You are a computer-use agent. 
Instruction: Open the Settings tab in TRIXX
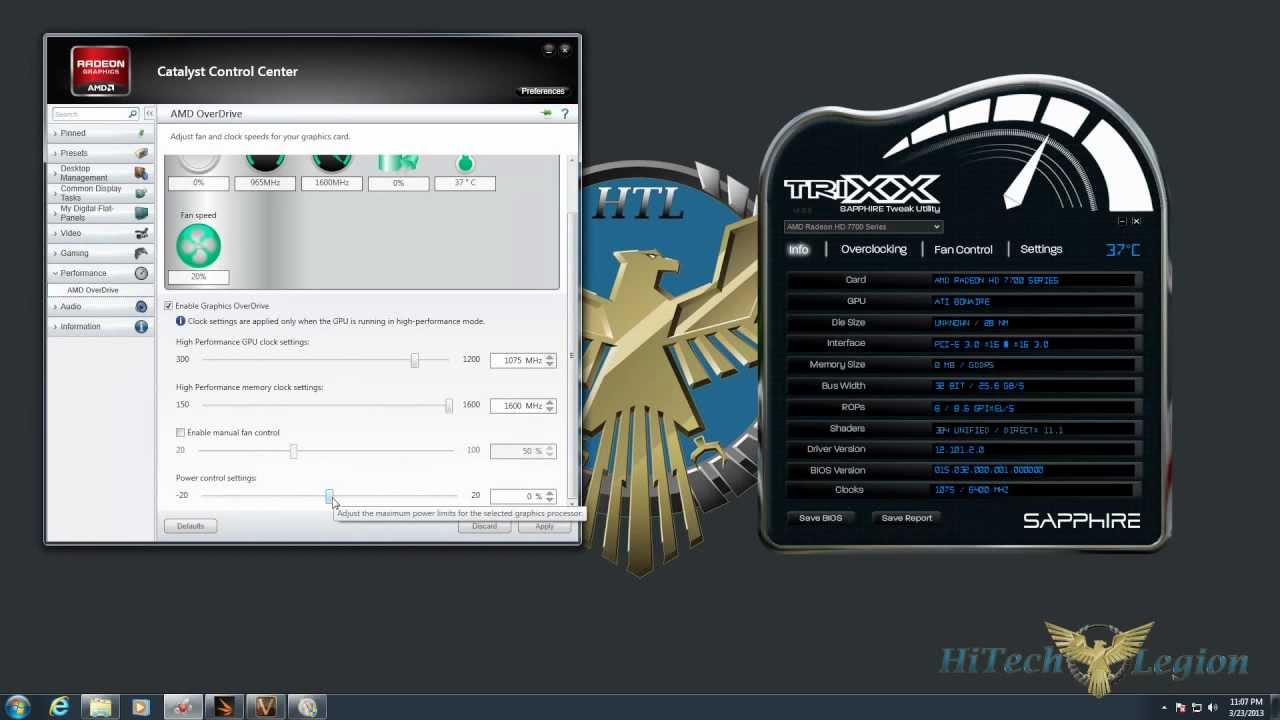1041,249
